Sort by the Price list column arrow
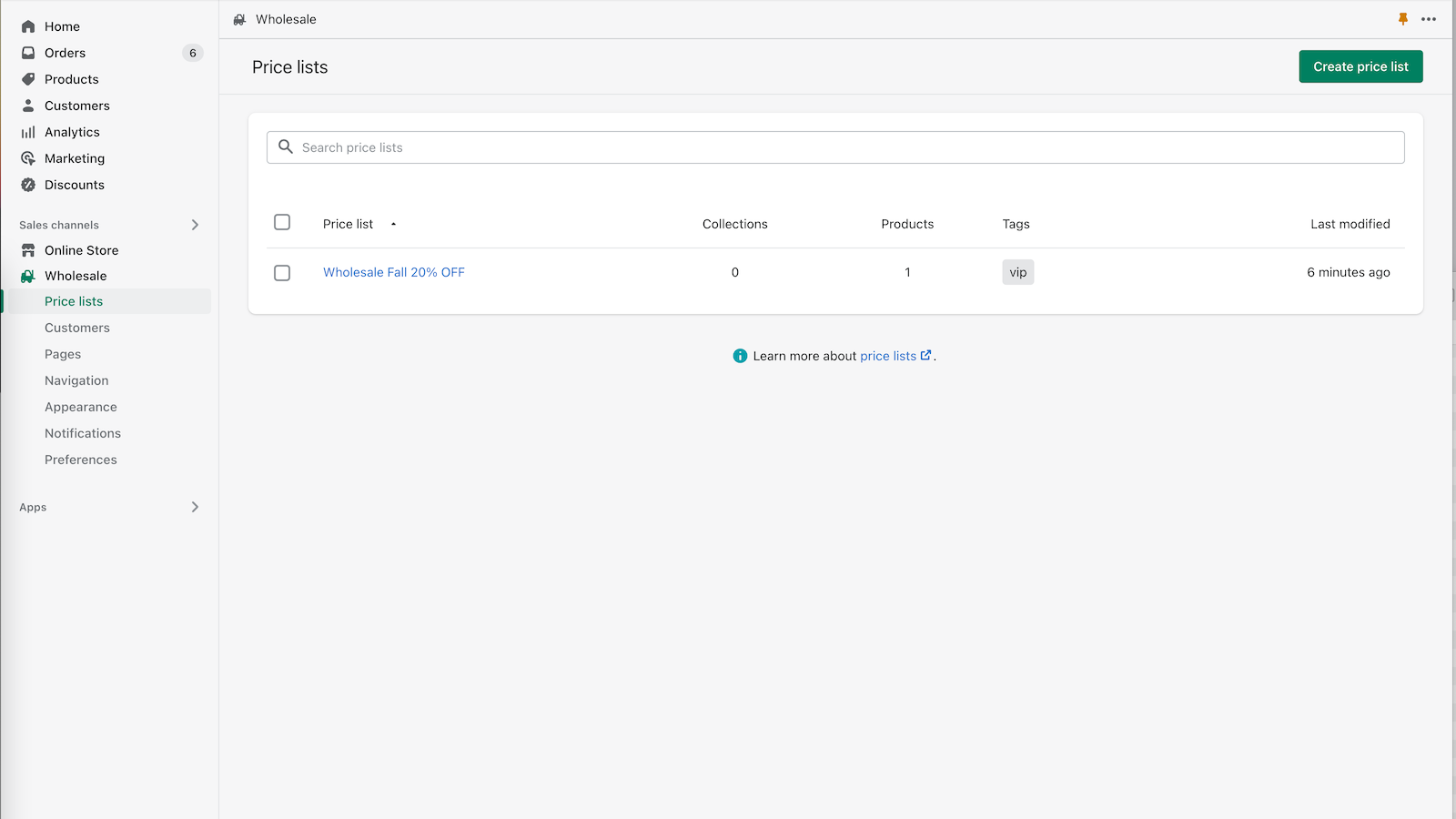This screenshot has height=819, width=1456. click(393, 224)
